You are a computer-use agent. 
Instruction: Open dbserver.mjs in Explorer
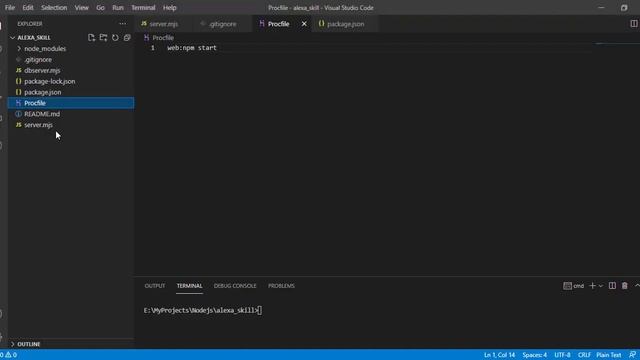point(42,70)
